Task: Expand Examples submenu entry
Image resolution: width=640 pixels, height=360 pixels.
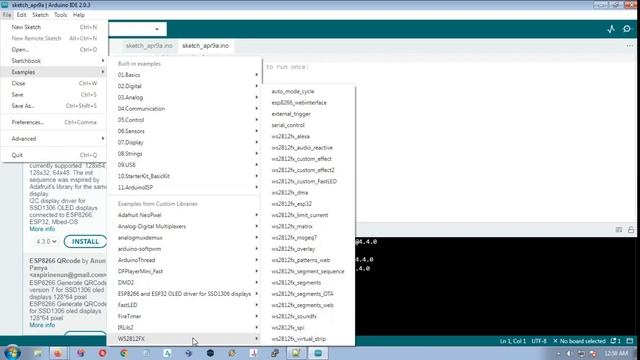Action: [54, 72]
